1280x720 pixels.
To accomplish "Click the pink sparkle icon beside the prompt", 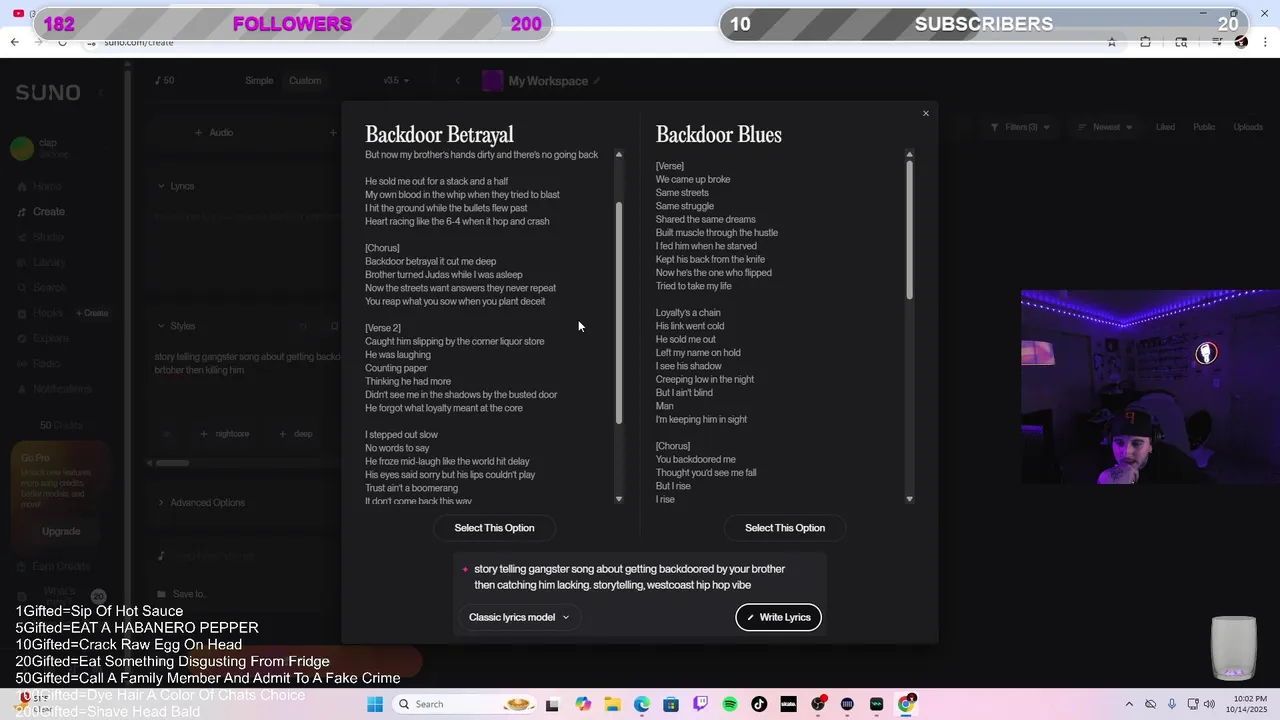I will pos(465,569).
